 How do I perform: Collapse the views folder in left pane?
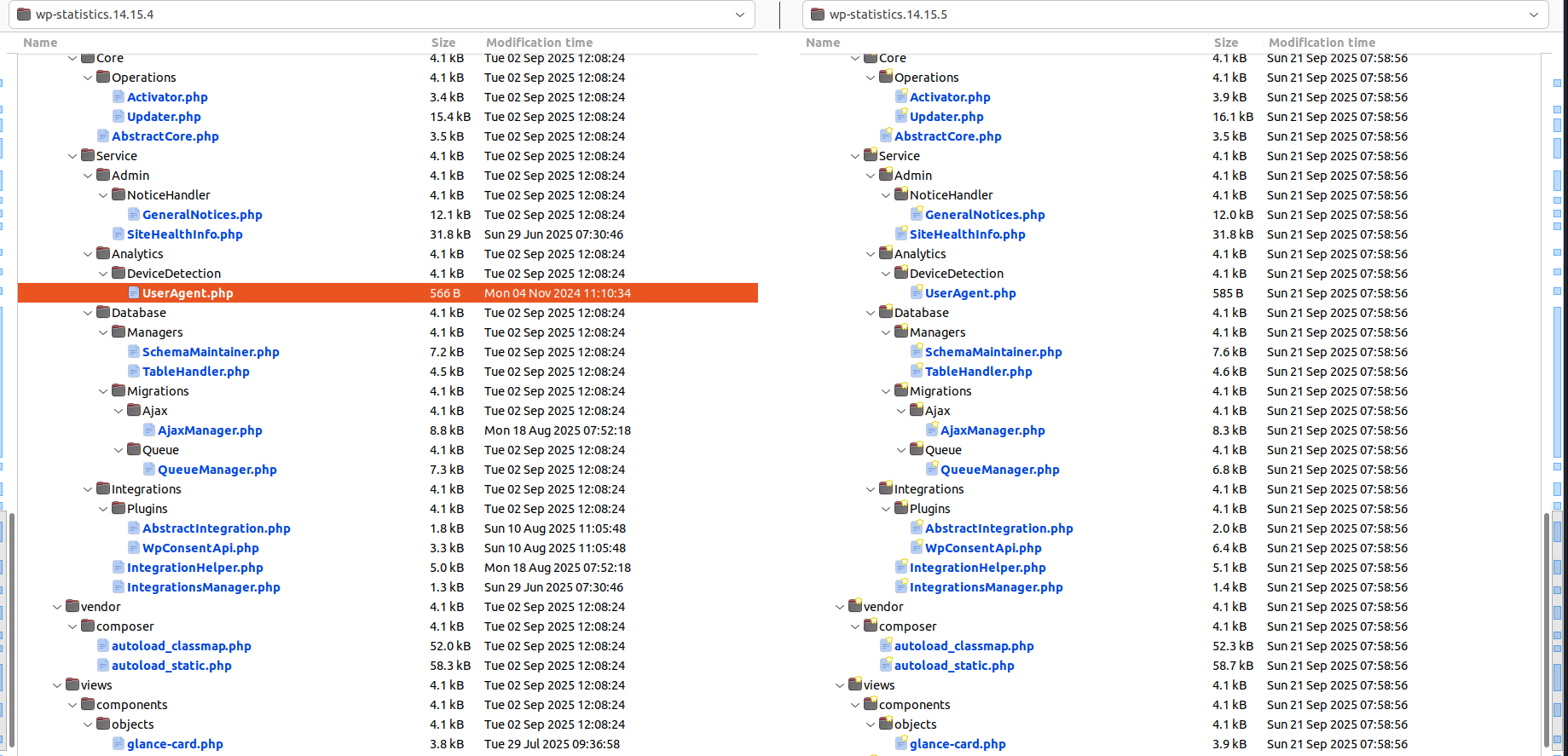coord(57,685)
